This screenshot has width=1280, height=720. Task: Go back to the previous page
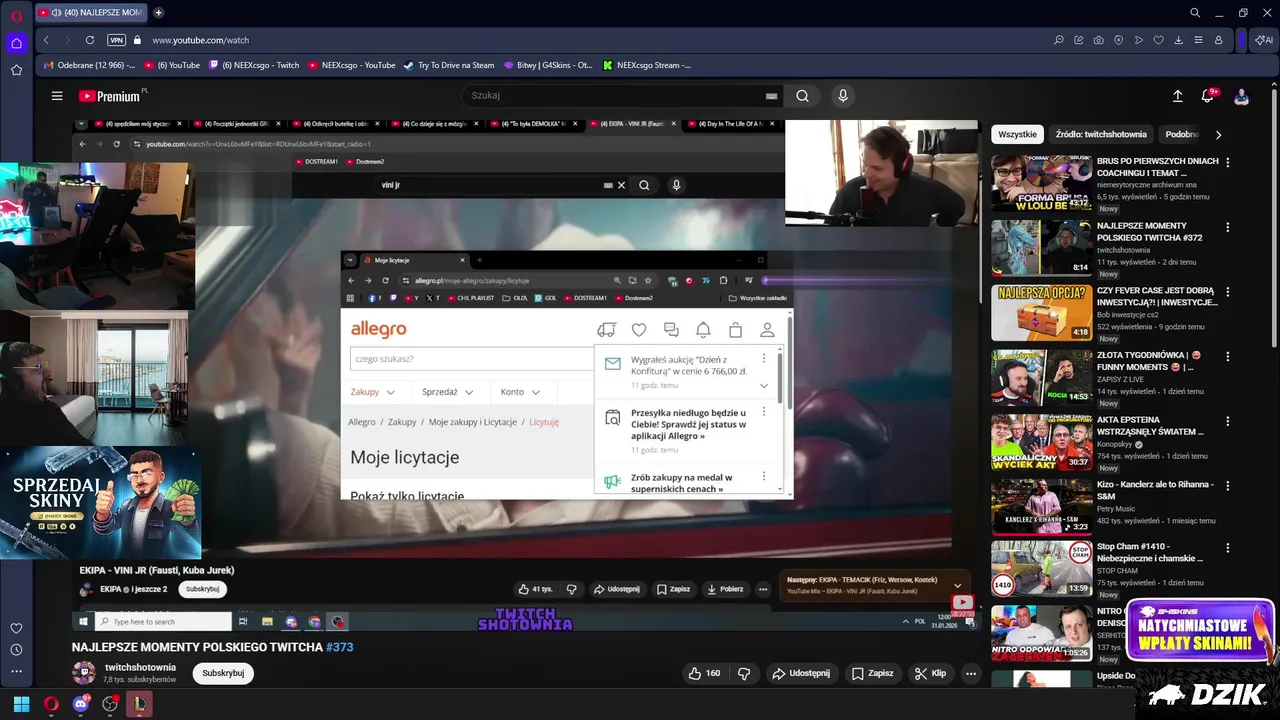click(x=46, y=40)
